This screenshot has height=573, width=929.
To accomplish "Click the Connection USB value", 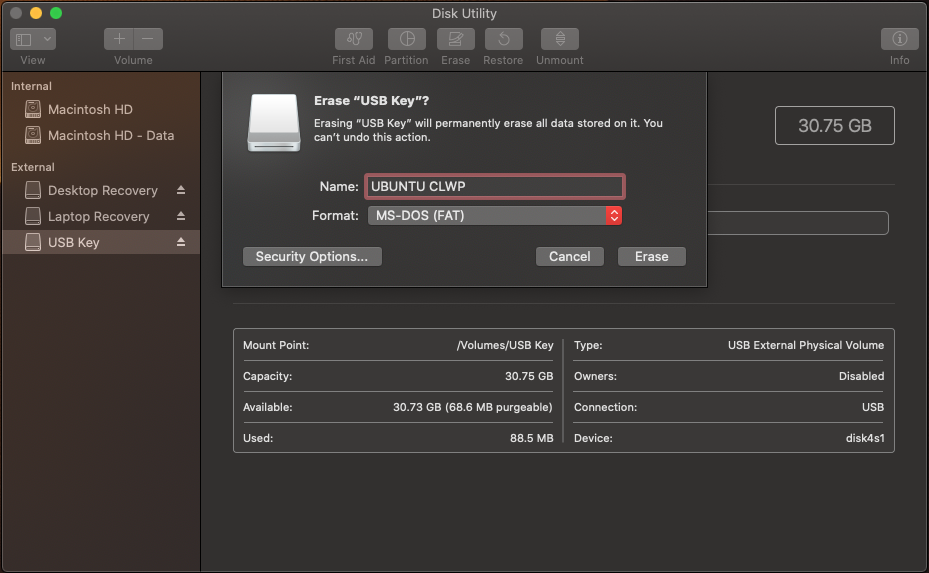I will tap(873, 407).
